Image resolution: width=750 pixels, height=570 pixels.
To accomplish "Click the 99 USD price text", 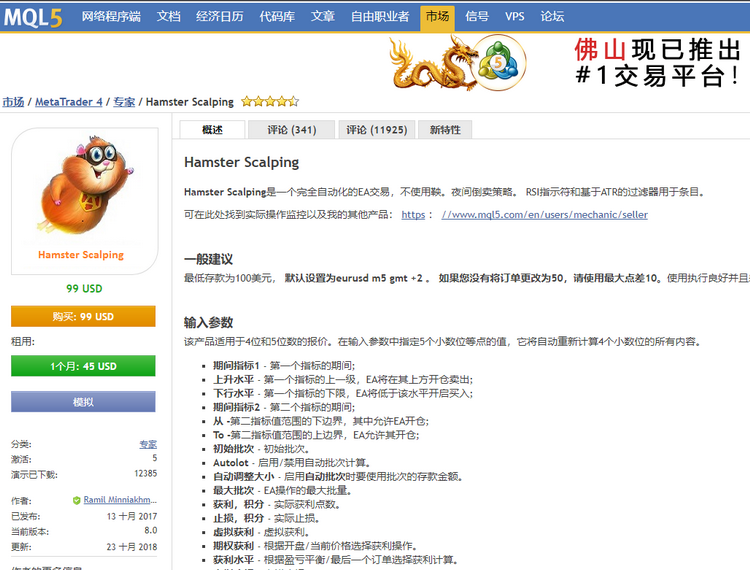I will click(84, 289).
